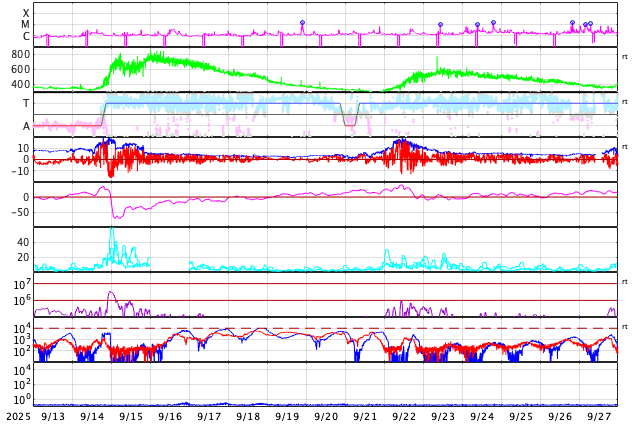Click the flare marker near 9/19
634x424 pixels.
(x=302, y=22)
